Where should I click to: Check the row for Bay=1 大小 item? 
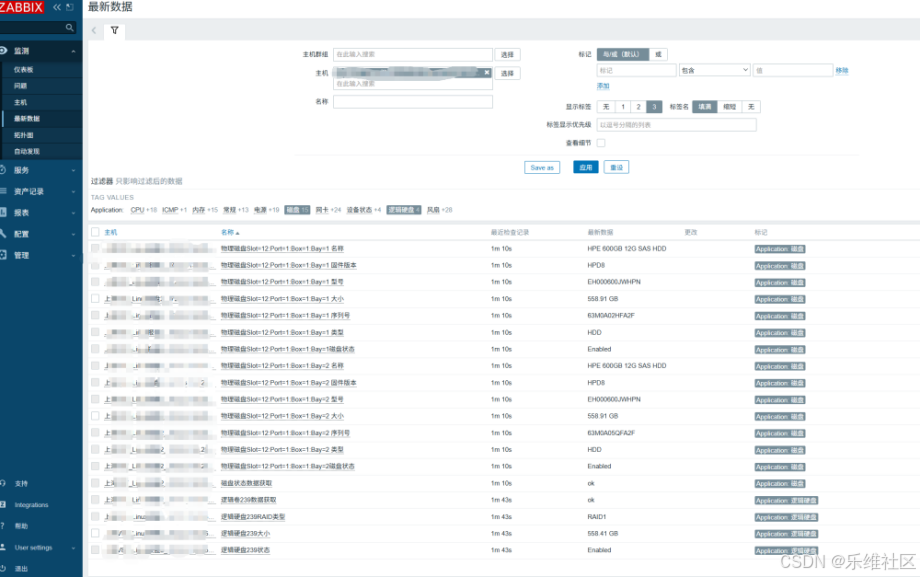(95, 298)
